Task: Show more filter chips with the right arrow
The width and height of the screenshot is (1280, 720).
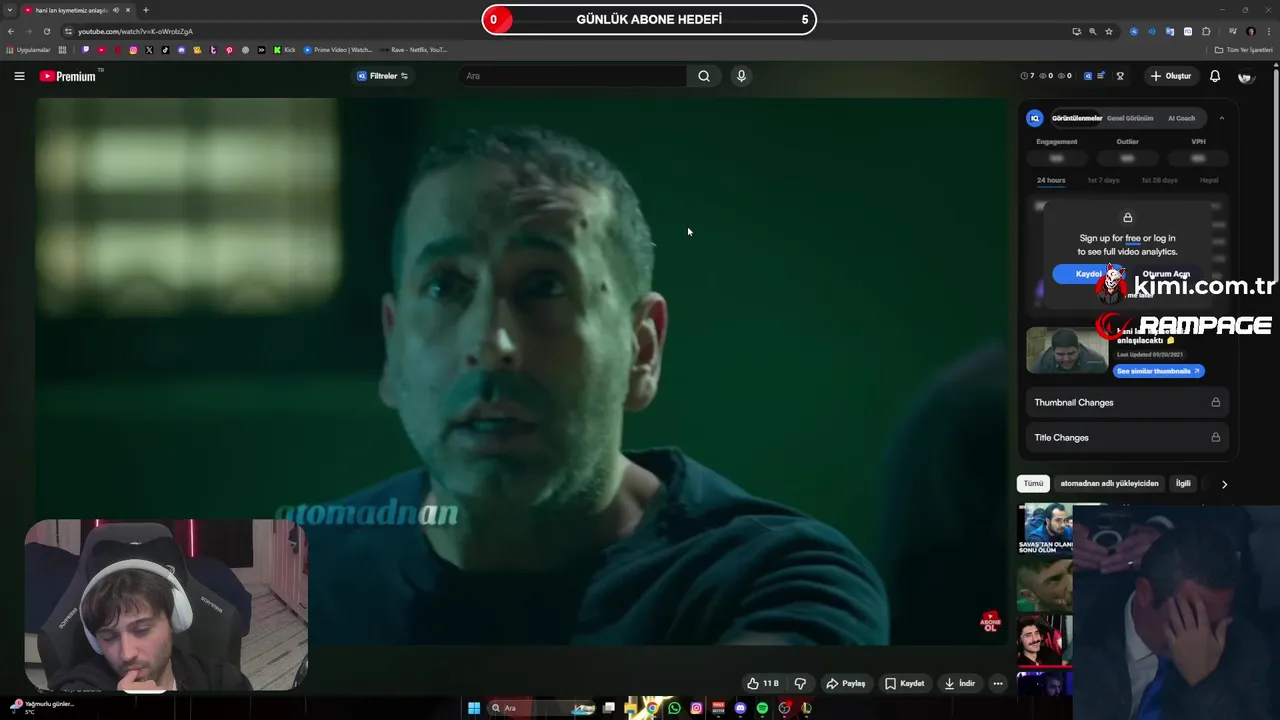Action: tap(1224, 484)
